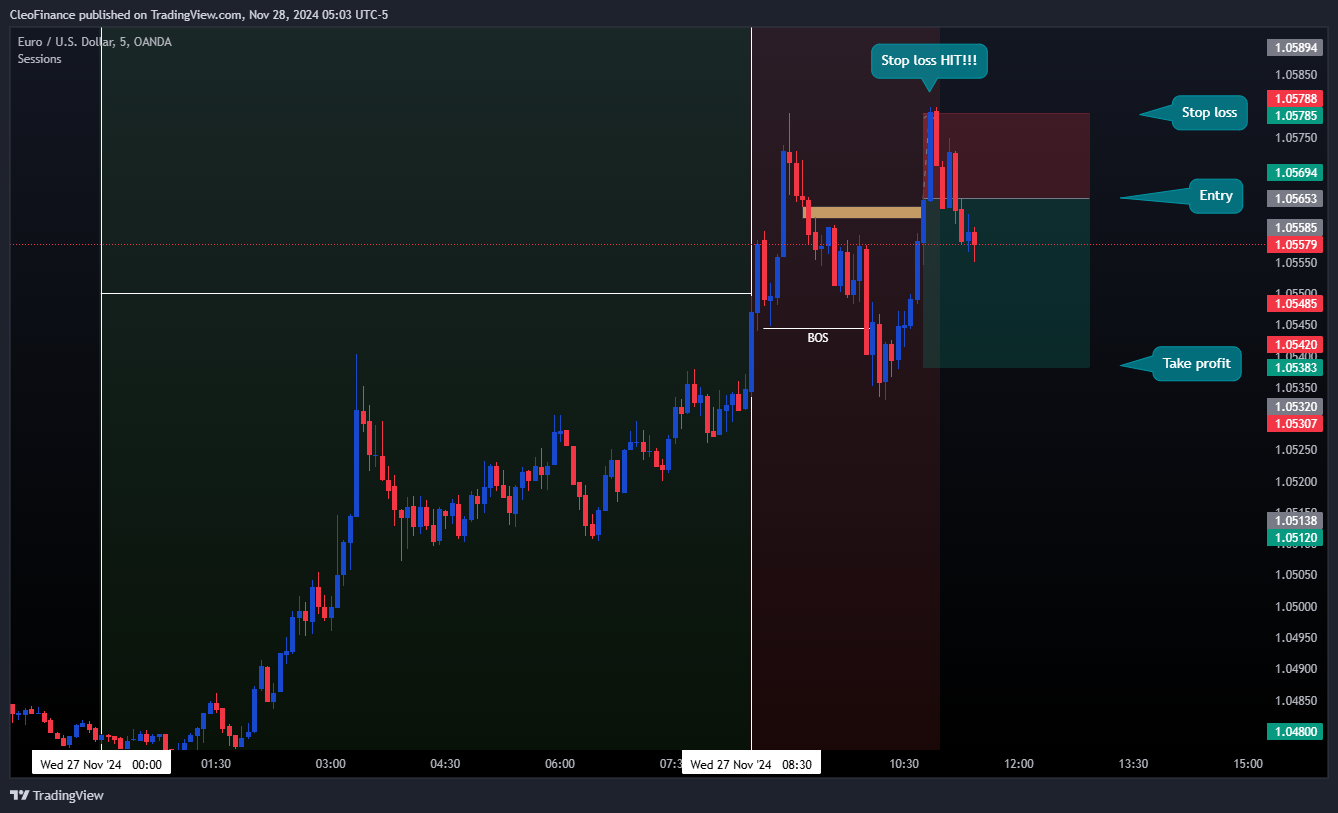The image size is (1338, 813).
Task: Click the BOS text label on chart
Action: pyautogui.click(x=818, y=338)
